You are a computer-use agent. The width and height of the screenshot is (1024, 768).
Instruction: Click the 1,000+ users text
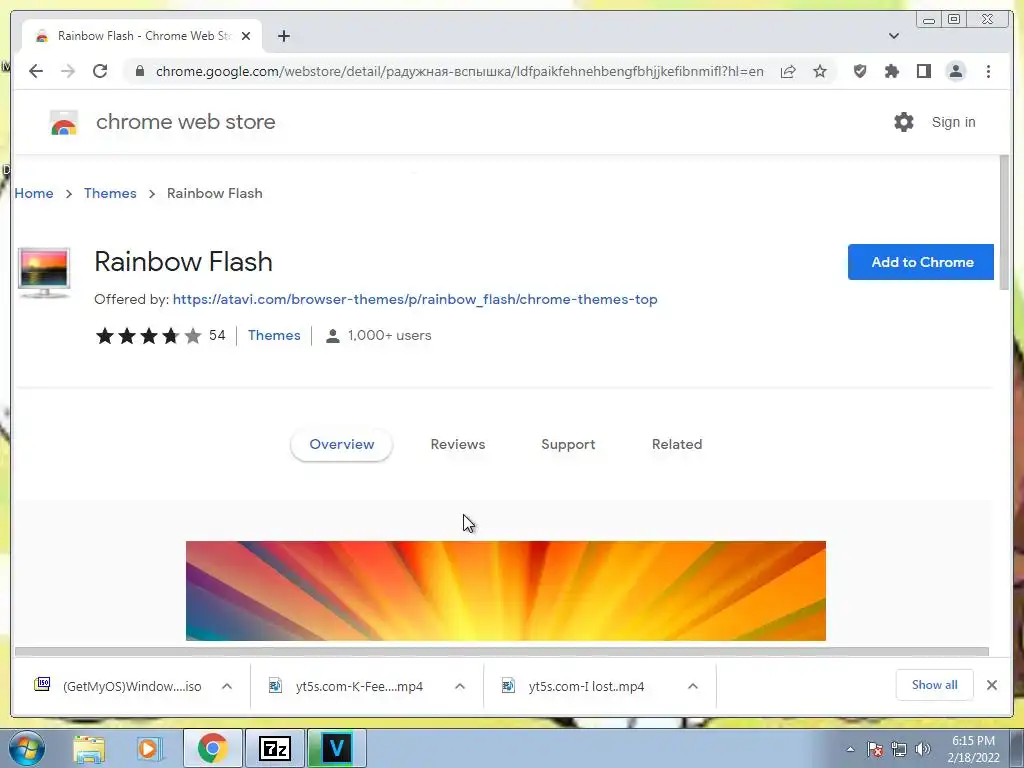pyautogui.click(x=389, y=336)
